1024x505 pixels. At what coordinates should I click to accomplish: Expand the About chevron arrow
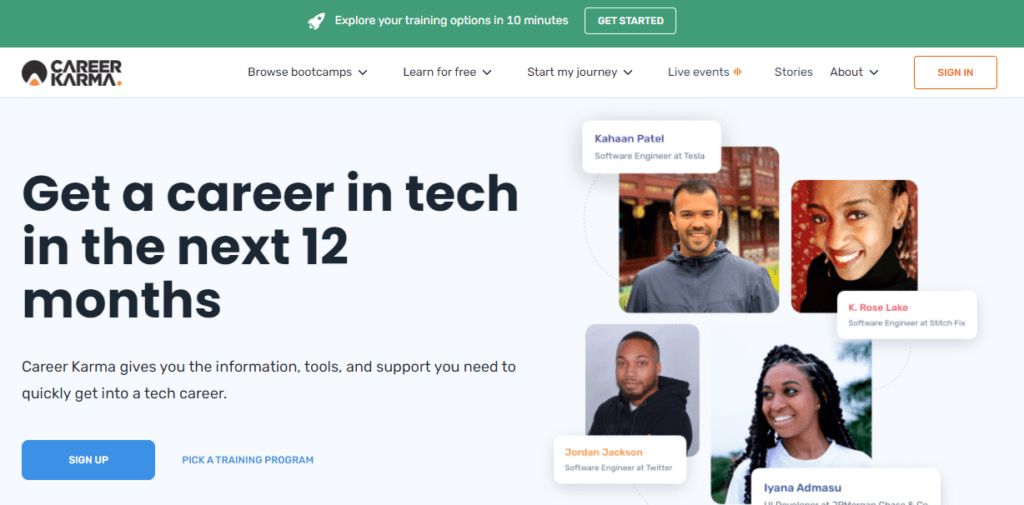[874, 73]
